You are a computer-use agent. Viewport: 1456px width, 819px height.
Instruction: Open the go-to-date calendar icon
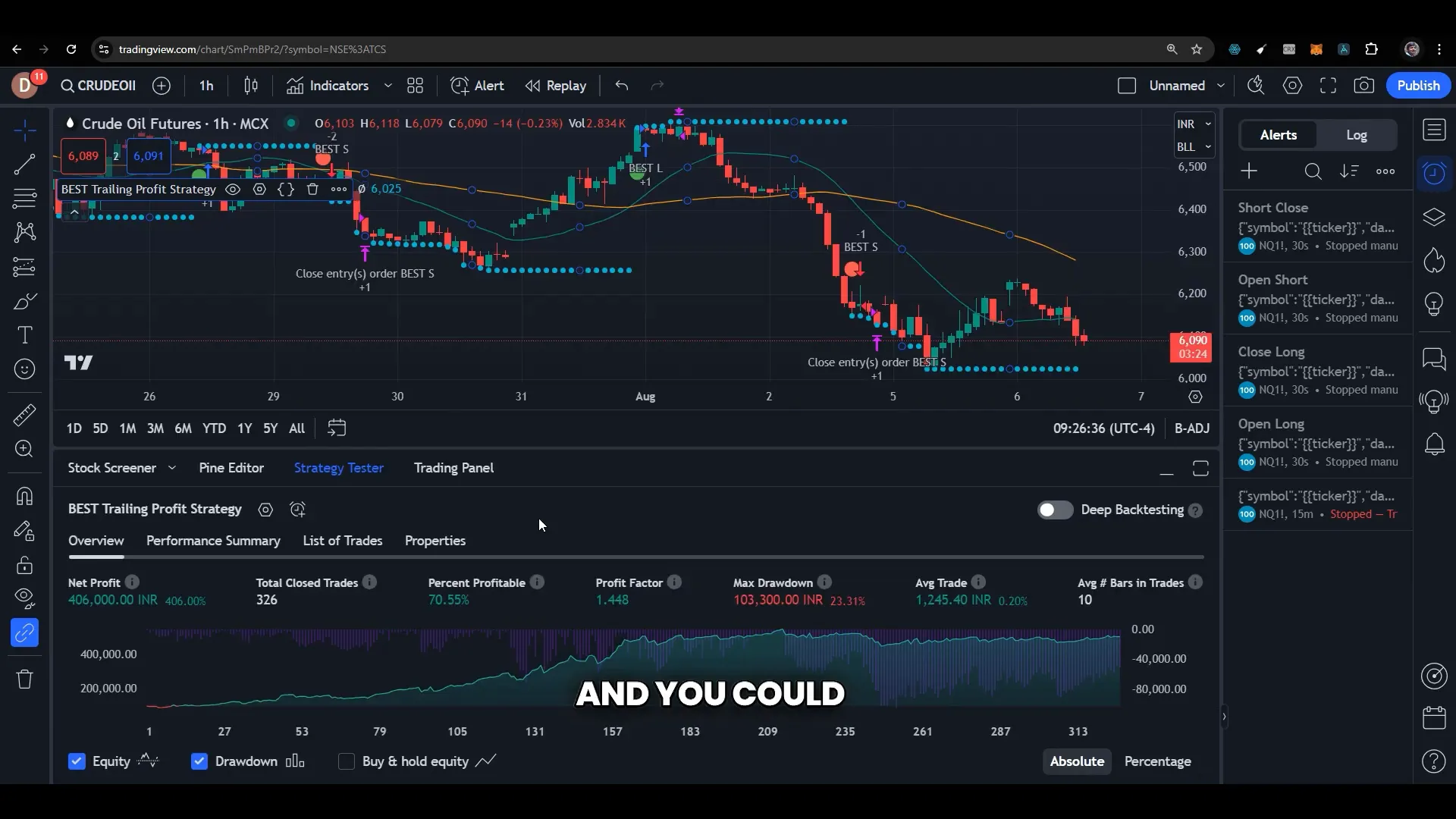337,428
